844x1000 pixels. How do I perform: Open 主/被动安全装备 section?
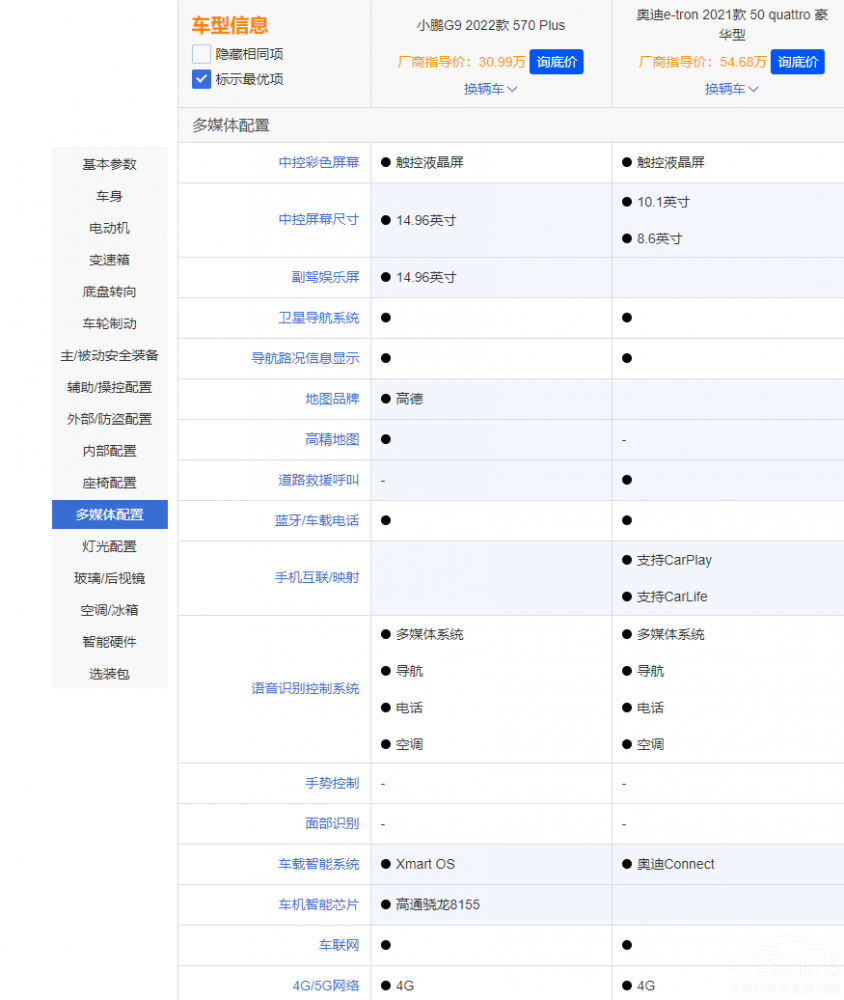pyautogui.click(x=109, y=355)
